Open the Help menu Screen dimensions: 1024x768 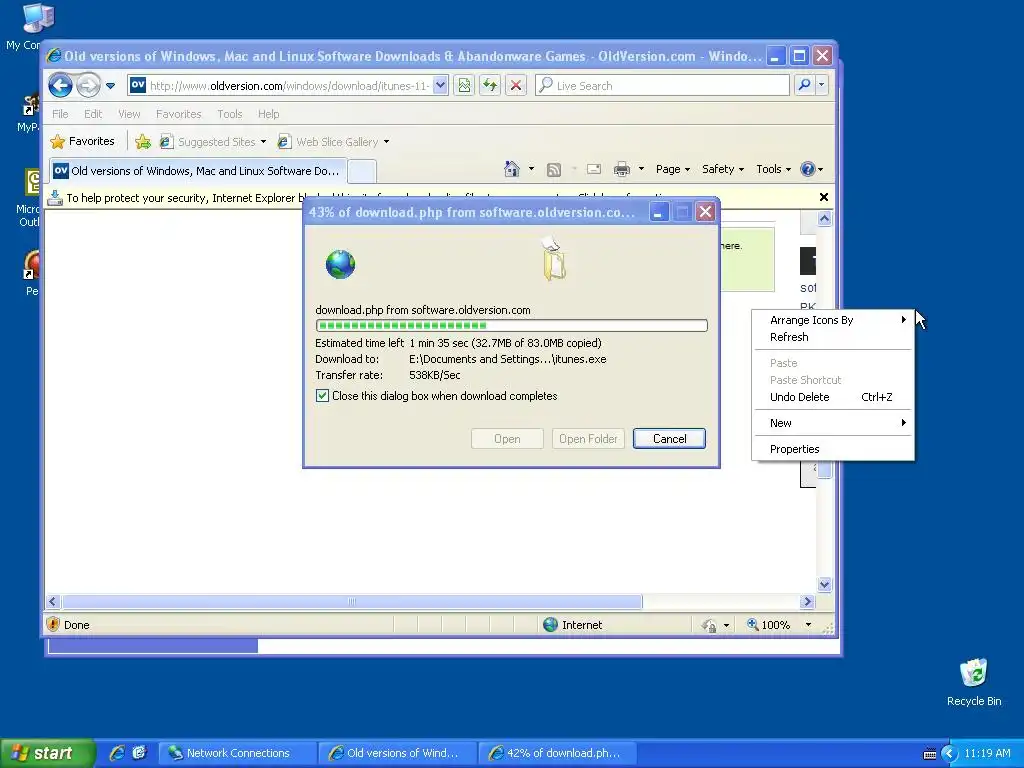coord(268,114)
